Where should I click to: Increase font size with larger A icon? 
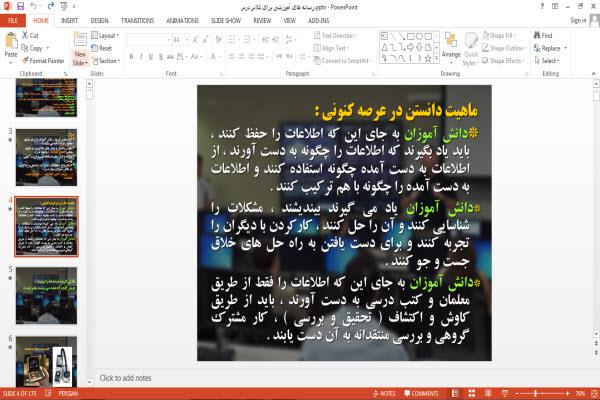(x=195, y=40)
